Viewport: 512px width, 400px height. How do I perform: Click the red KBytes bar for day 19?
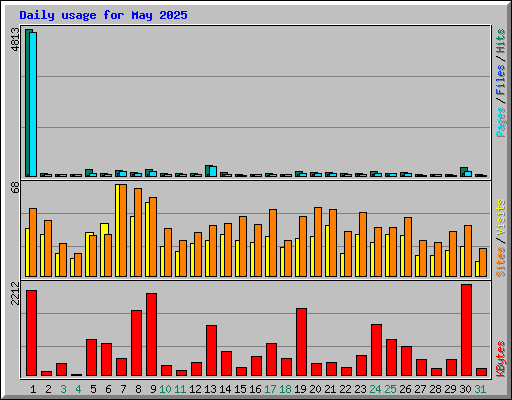click(301, 342)
